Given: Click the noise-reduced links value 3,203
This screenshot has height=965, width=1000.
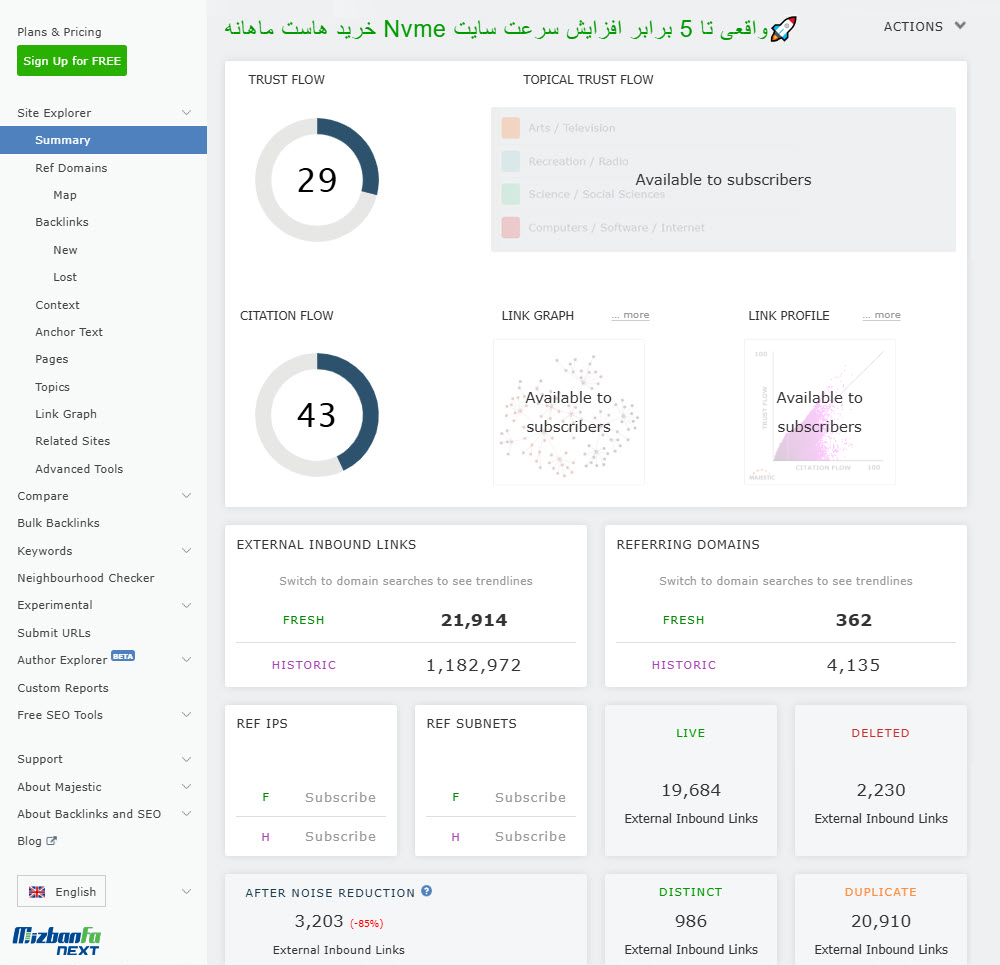Looking at the screenshot, I should [x=319, y=921].
